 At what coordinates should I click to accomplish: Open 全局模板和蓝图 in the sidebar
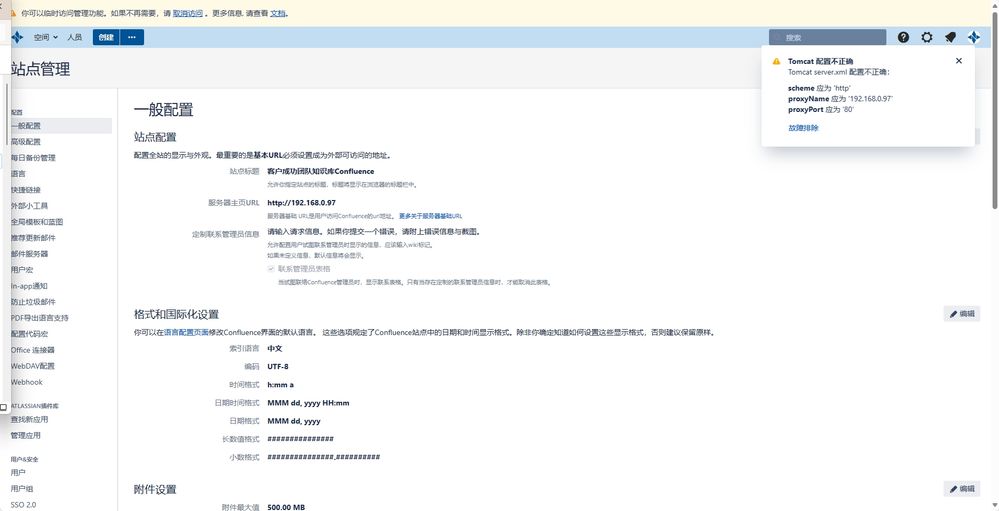coord(37,222)
